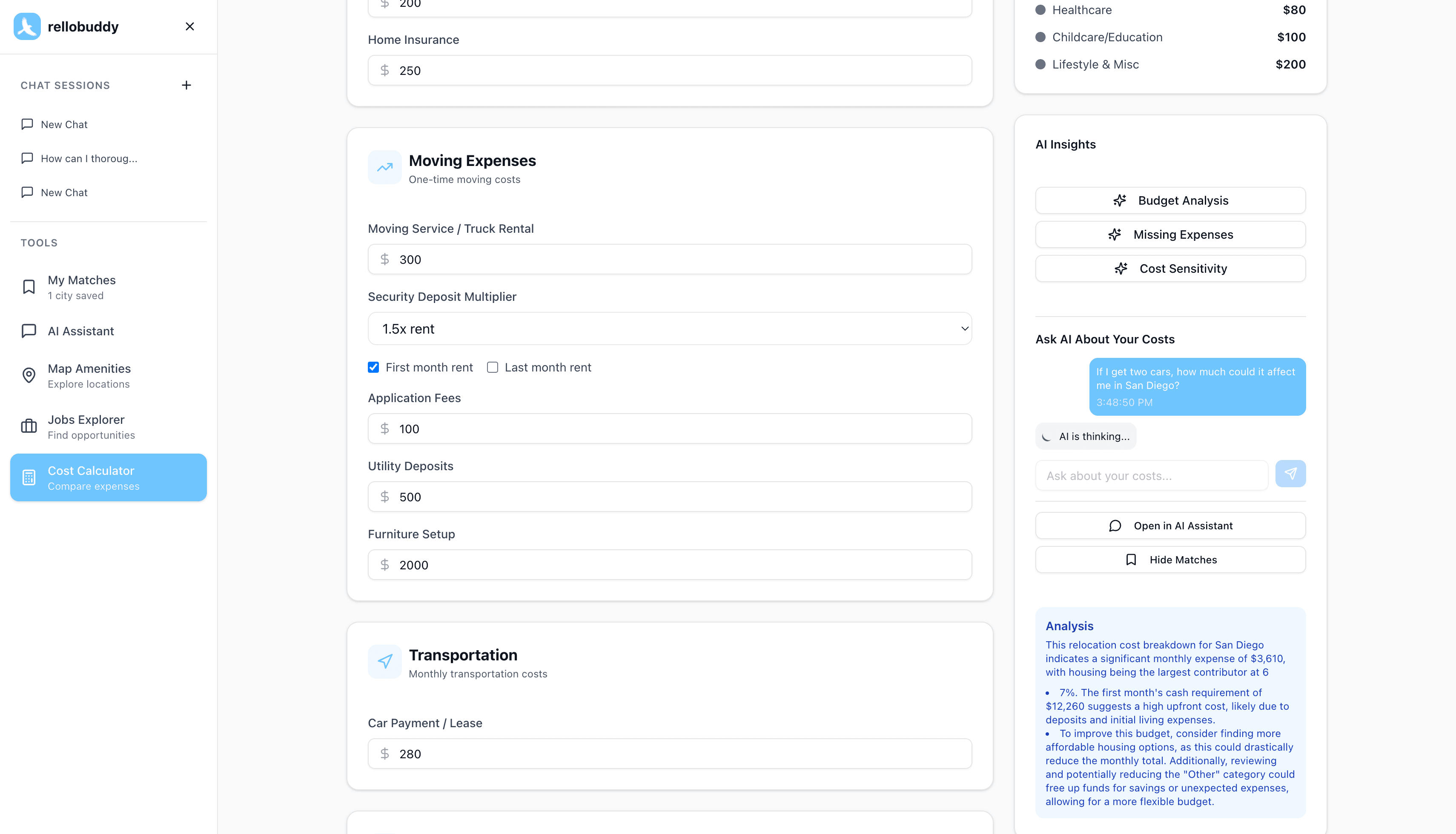The height and width of the screenshot is (834, 1456).
Task: Click the rellobuddy logo icon
Action: pos(27,26)
